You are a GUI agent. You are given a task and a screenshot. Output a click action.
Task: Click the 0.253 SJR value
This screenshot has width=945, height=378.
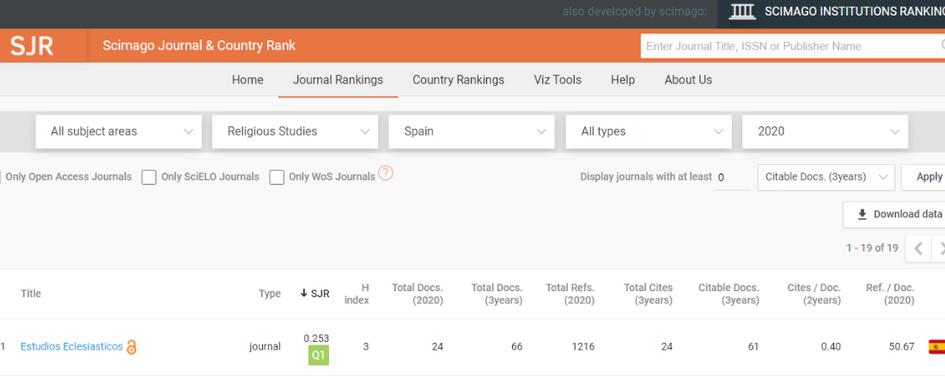tap(316, 338)
